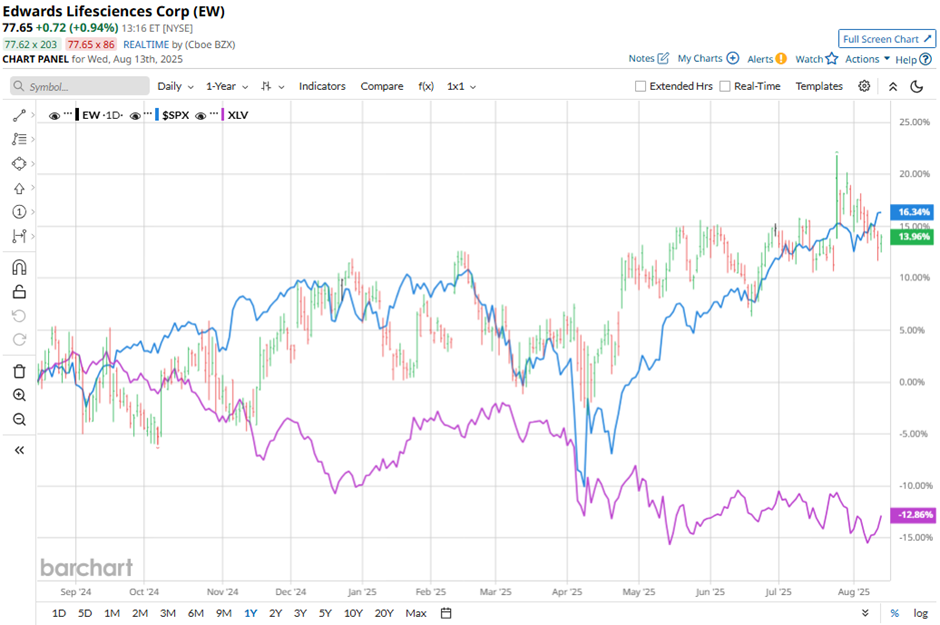The width and height of the screenshot is (940, 625).
Task: Expand the trend line tool options arrow
Action: (32, 114)
